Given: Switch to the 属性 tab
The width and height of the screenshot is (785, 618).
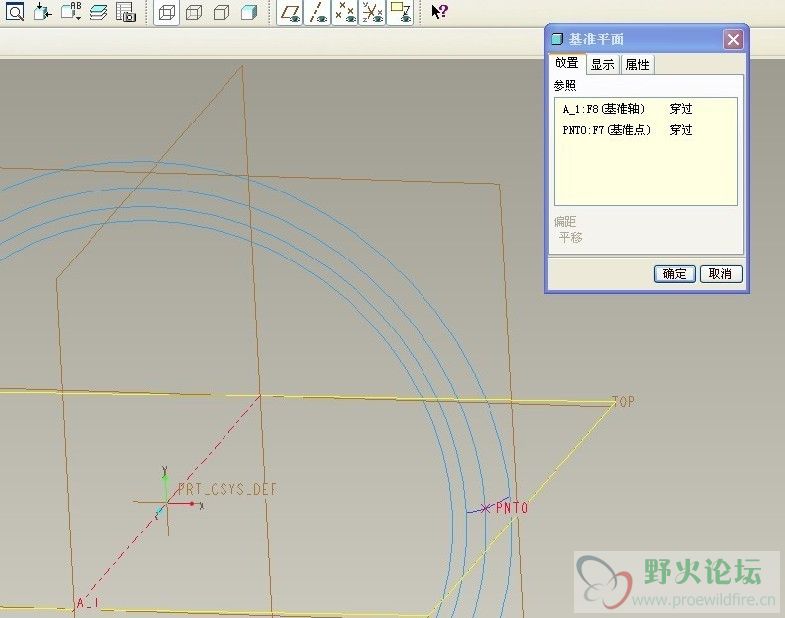Looking at the screenshot, I should coord(637,65).
